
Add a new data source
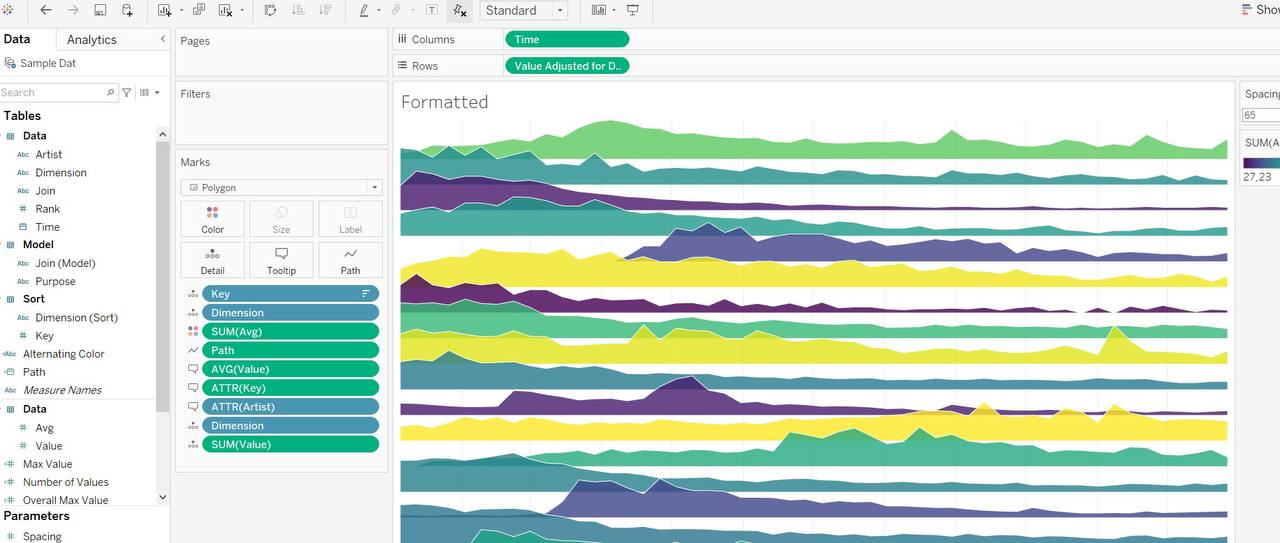127,10
